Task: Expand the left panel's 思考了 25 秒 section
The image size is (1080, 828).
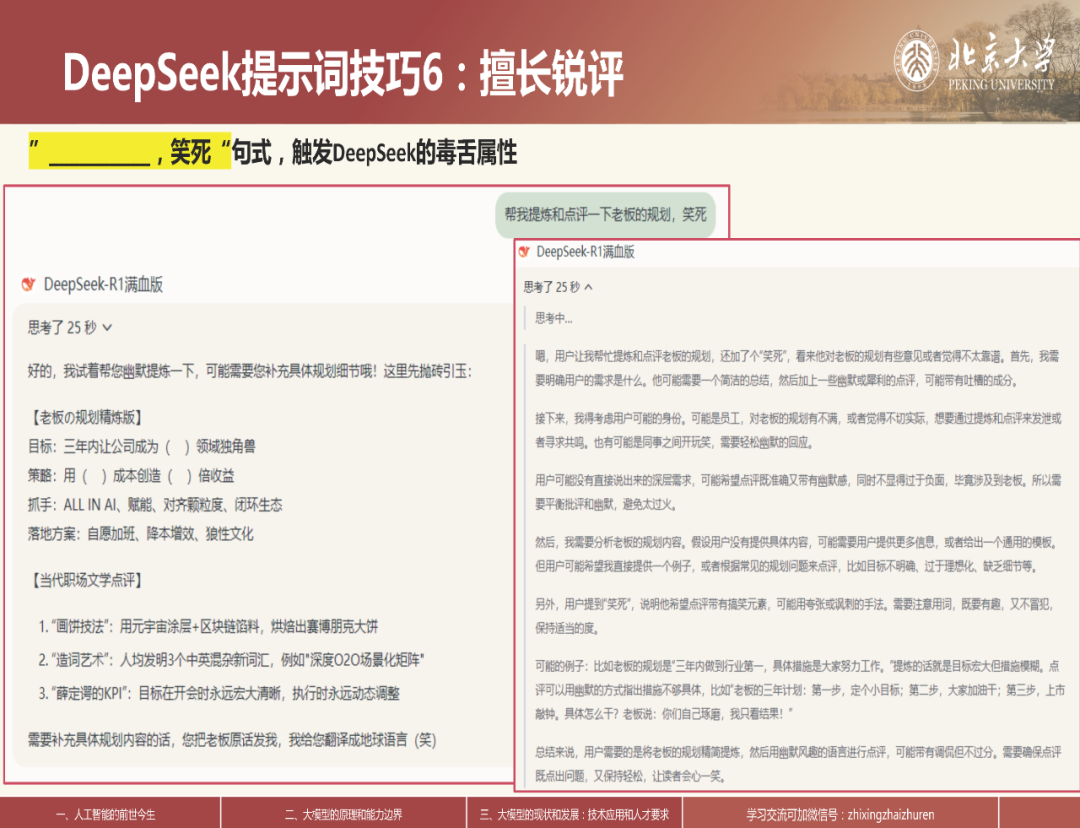Action: (107, 327)
